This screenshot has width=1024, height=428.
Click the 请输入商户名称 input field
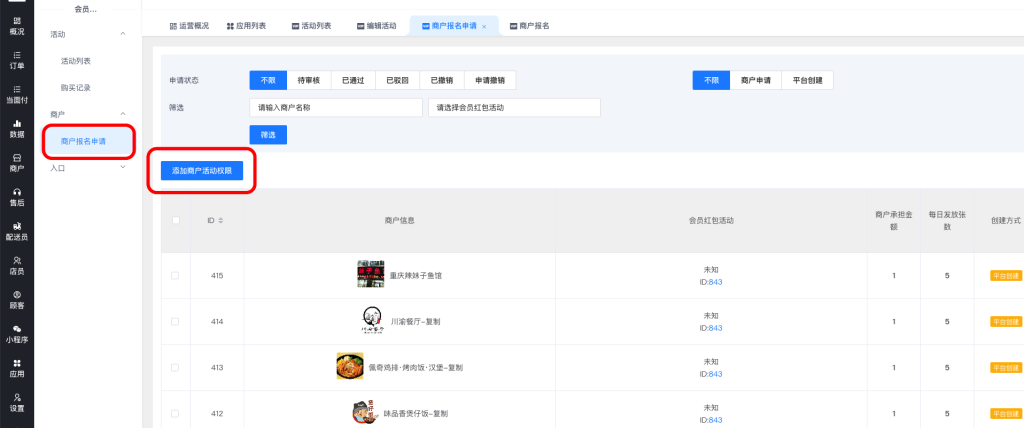(x=335, y=107)
